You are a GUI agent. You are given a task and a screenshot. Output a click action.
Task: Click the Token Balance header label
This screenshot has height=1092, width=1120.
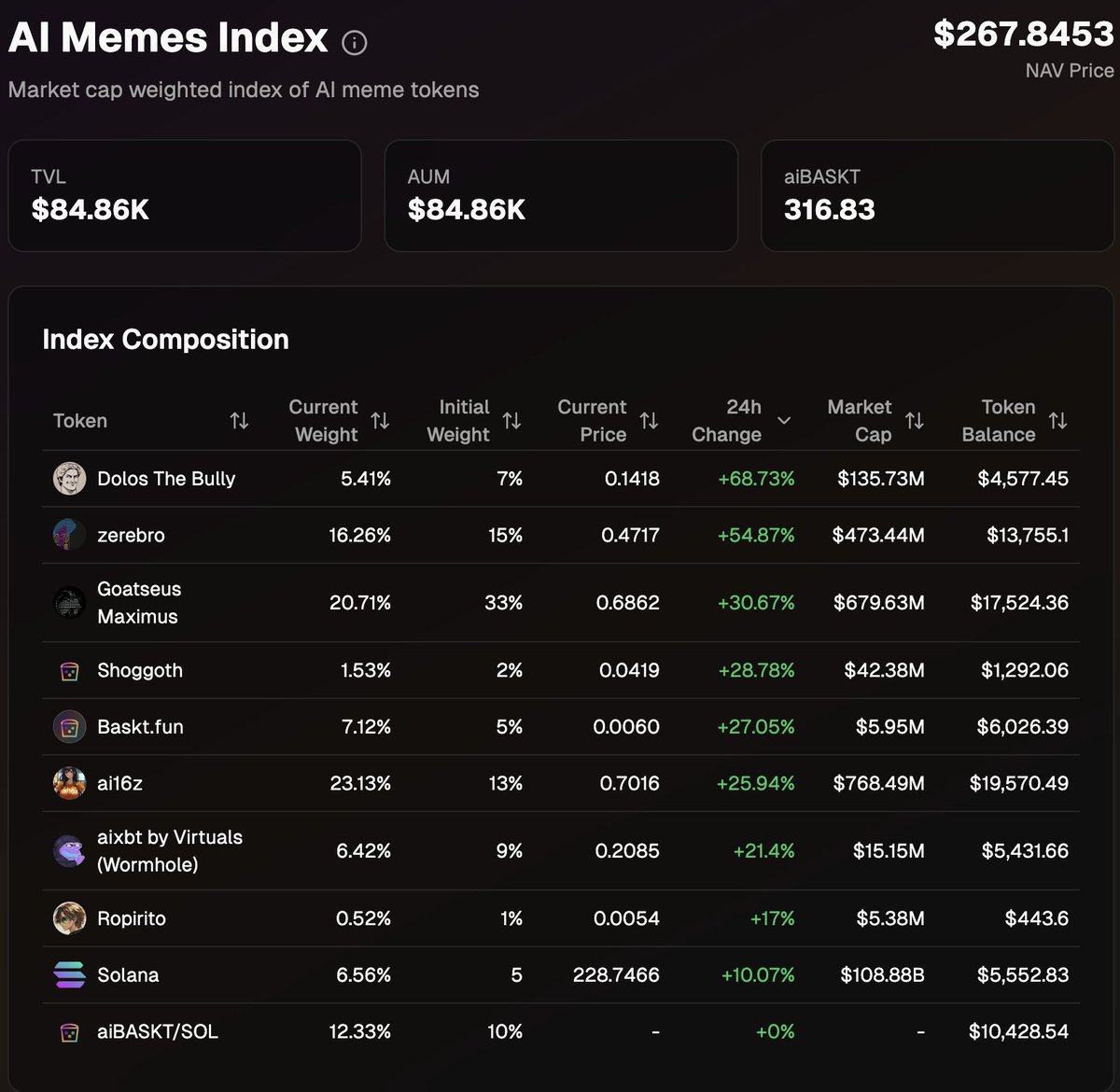point(999,421)
